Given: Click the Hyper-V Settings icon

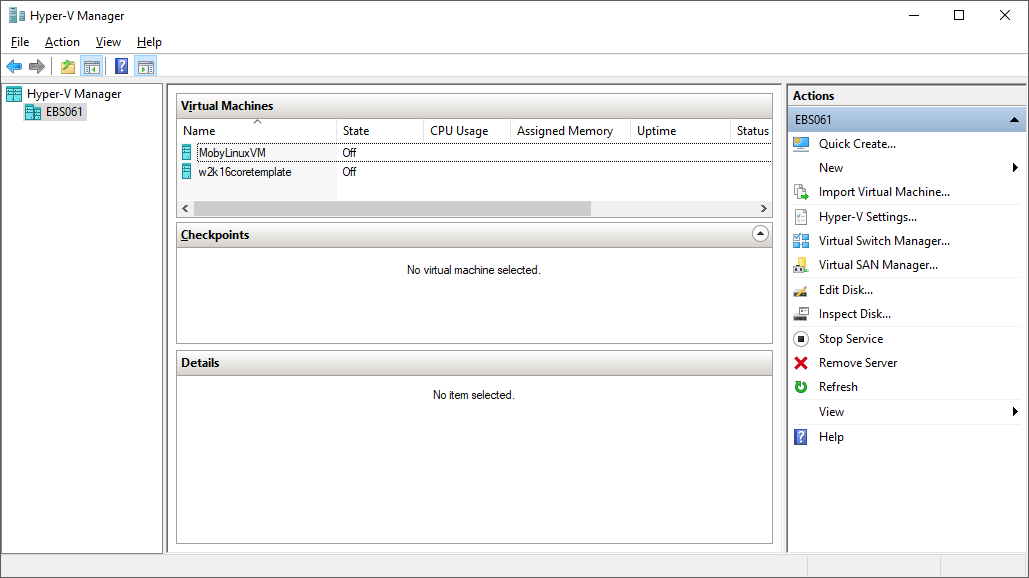Looking at the screenshot, I should tap(801, 217).
